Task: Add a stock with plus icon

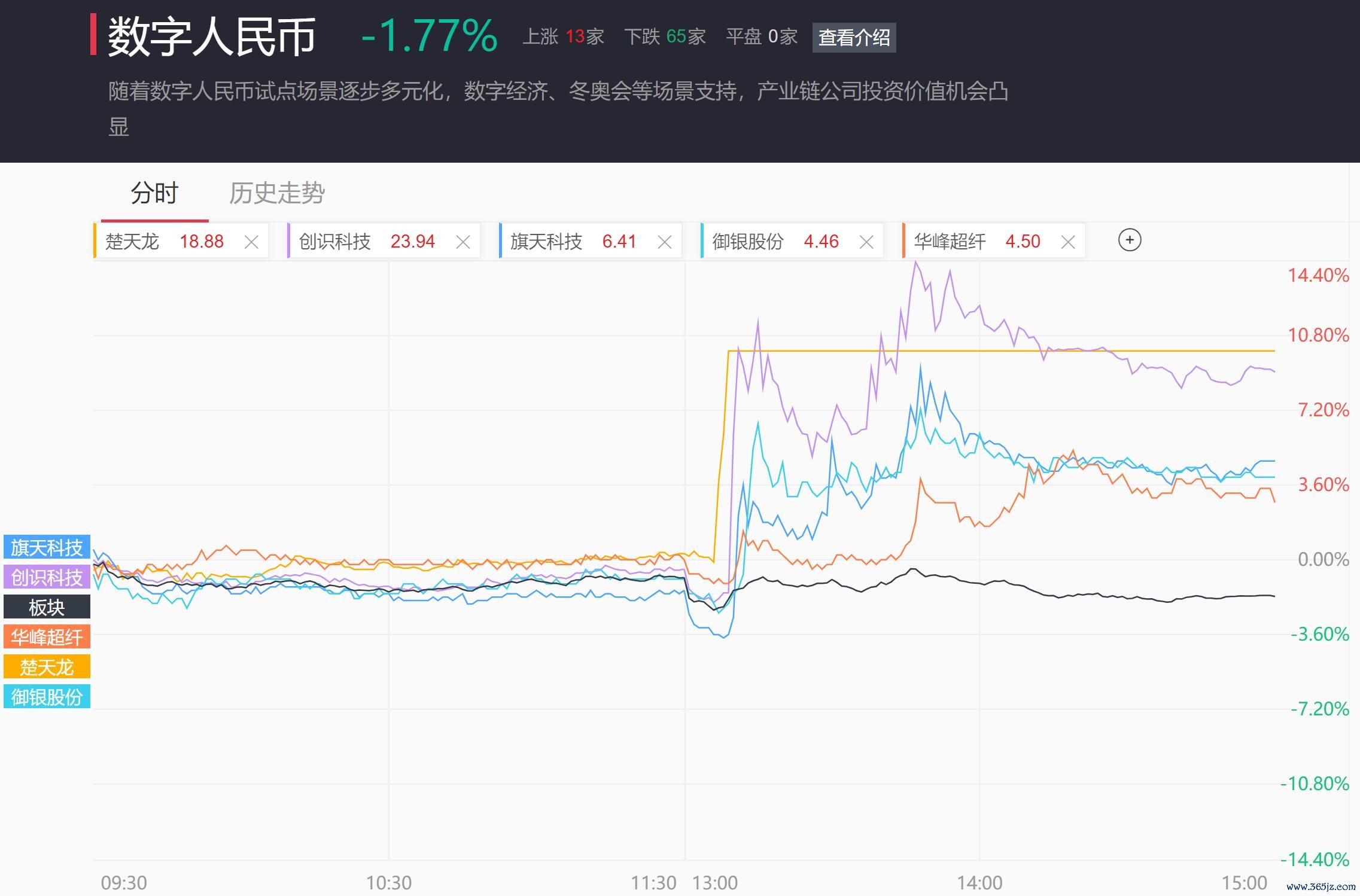Action: [1129, 240]
